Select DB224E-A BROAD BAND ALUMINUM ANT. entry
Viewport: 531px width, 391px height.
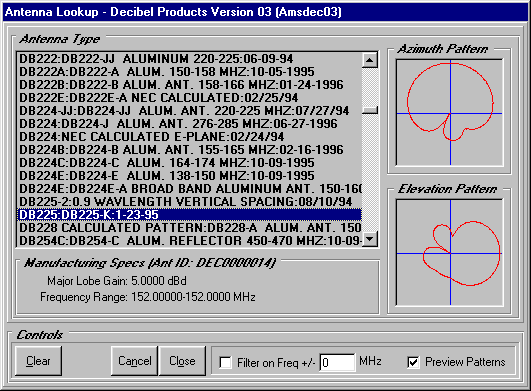pos(189,189)
